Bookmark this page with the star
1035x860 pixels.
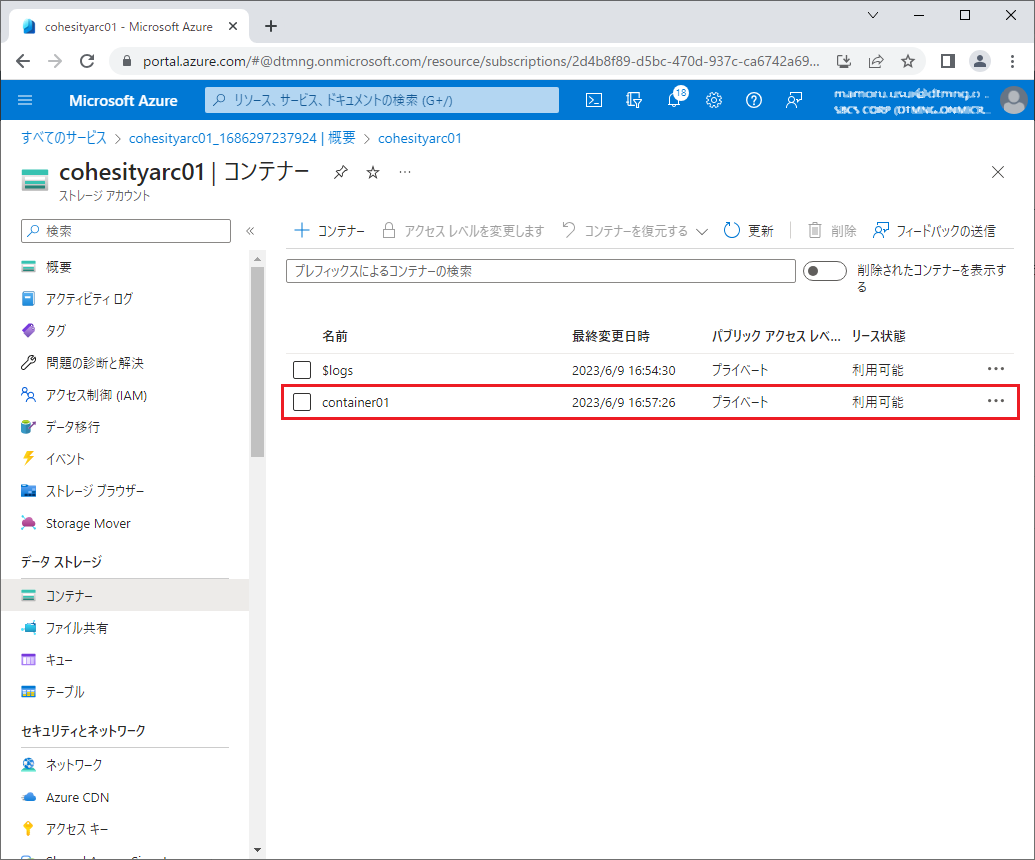[x=908, y=61]
